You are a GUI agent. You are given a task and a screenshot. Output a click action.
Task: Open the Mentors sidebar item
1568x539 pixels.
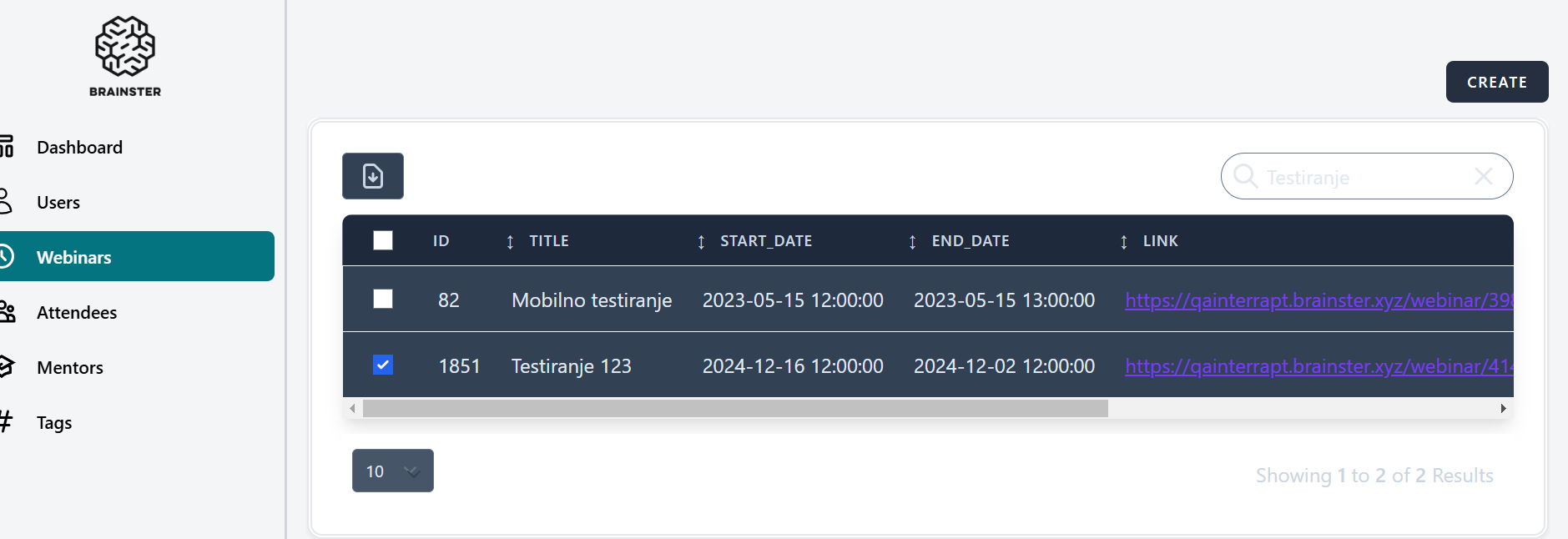click(70, 368)
